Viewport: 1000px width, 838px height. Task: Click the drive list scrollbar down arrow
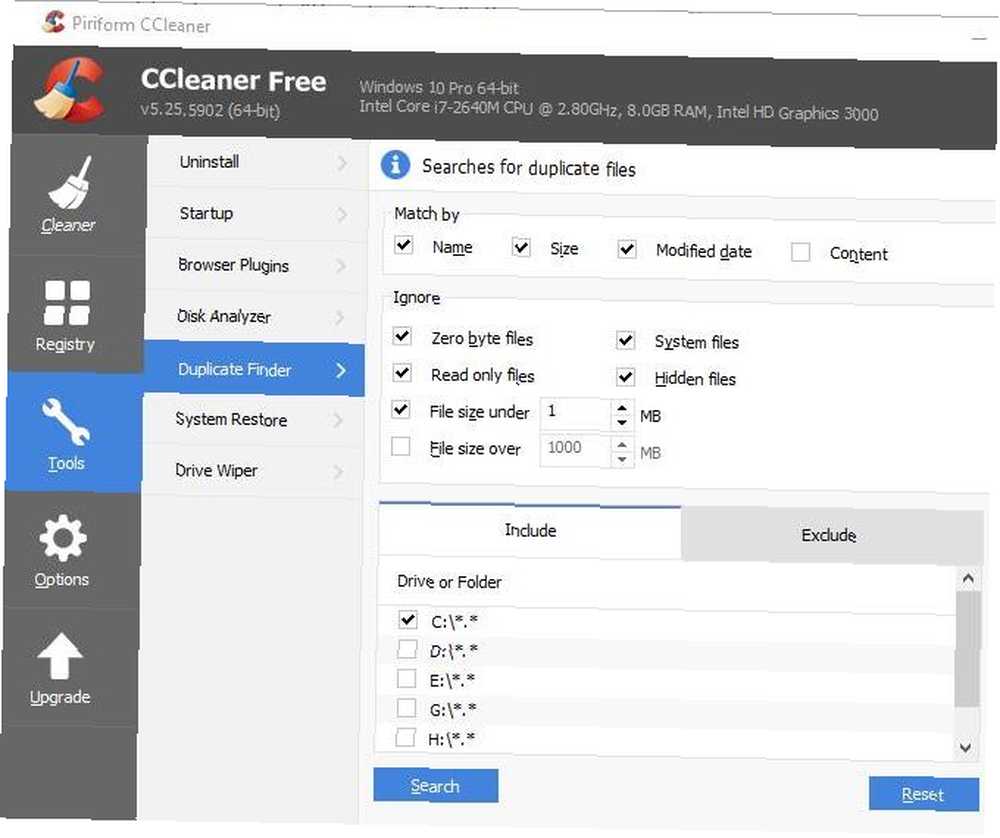click(966, 747)
